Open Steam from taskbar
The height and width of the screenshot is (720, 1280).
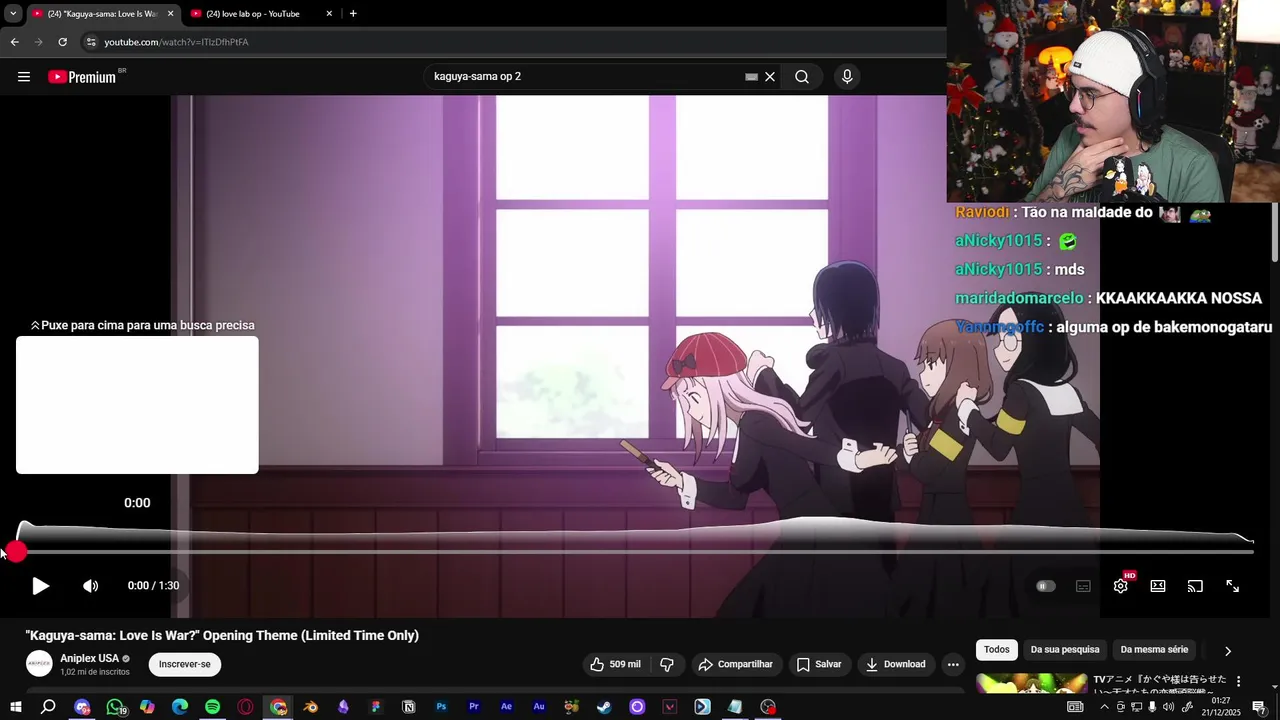pyautogui.click(x=604, y=707)
